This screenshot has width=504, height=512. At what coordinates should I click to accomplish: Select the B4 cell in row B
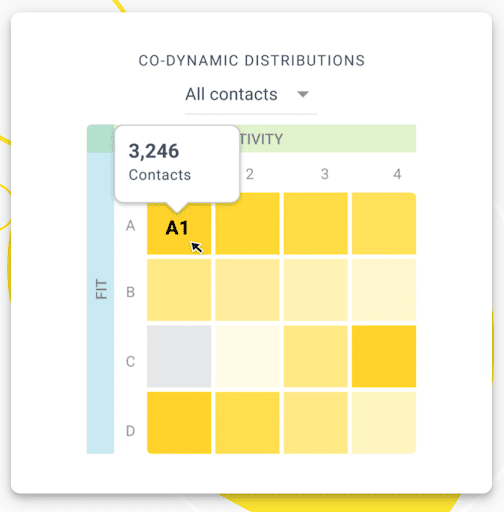point(384,290)
